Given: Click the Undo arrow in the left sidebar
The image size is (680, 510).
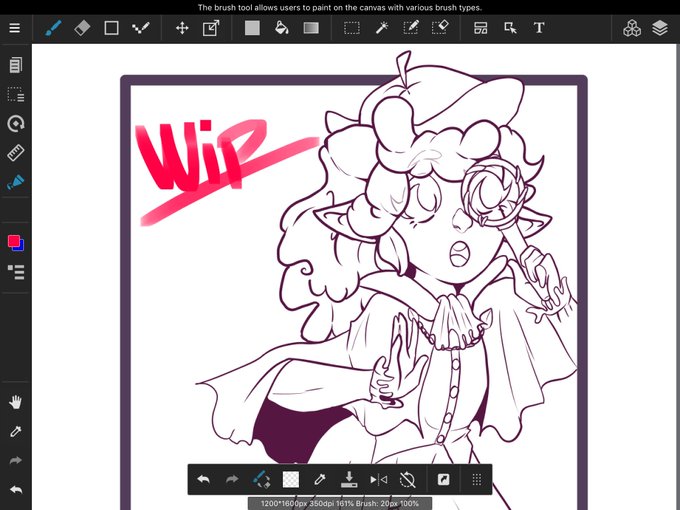Looking at the screenshot, I should [16, 490].
